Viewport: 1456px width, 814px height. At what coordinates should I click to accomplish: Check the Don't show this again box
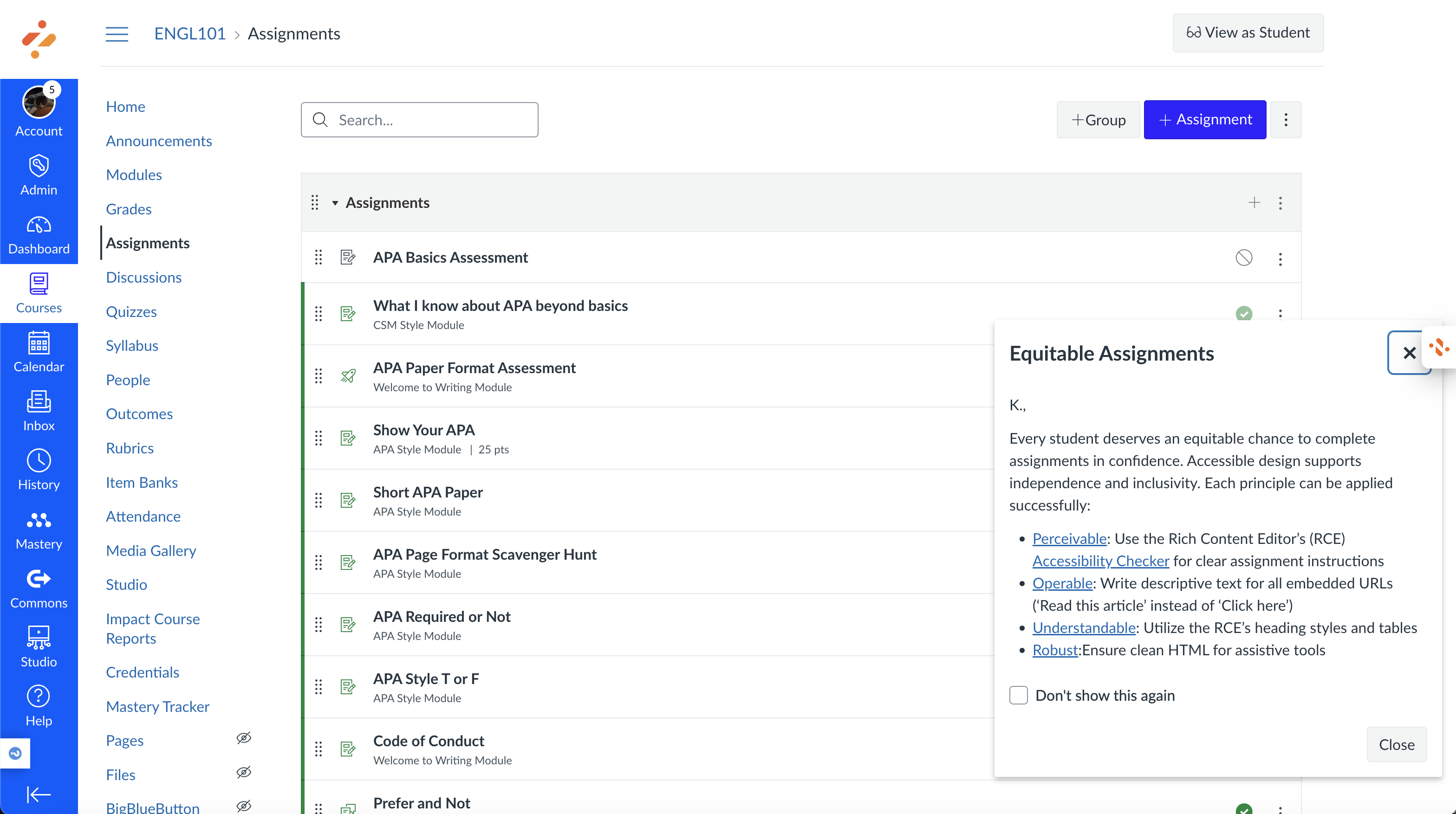point(1019,695)
